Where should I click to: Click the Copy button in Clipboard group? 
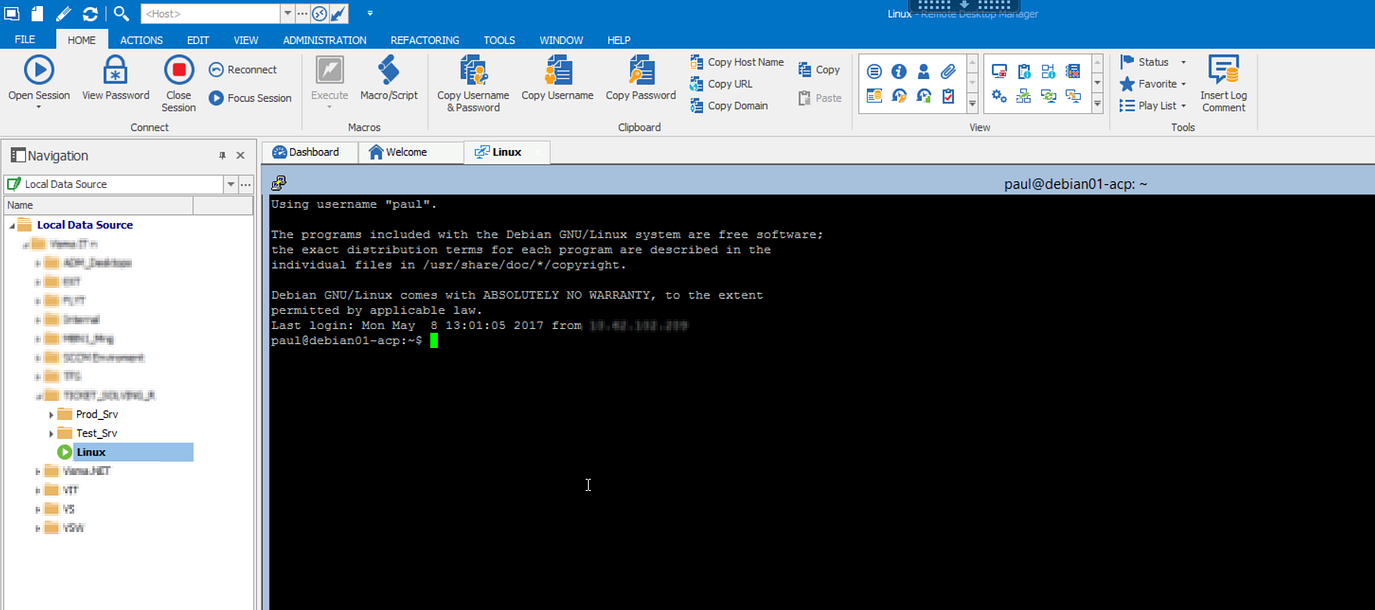point(819,70)
